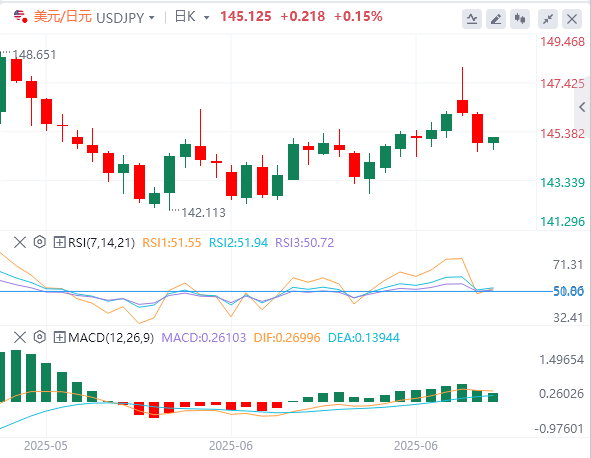
Task: Click the 美元/日元 pair name
Action: (63, 17)
